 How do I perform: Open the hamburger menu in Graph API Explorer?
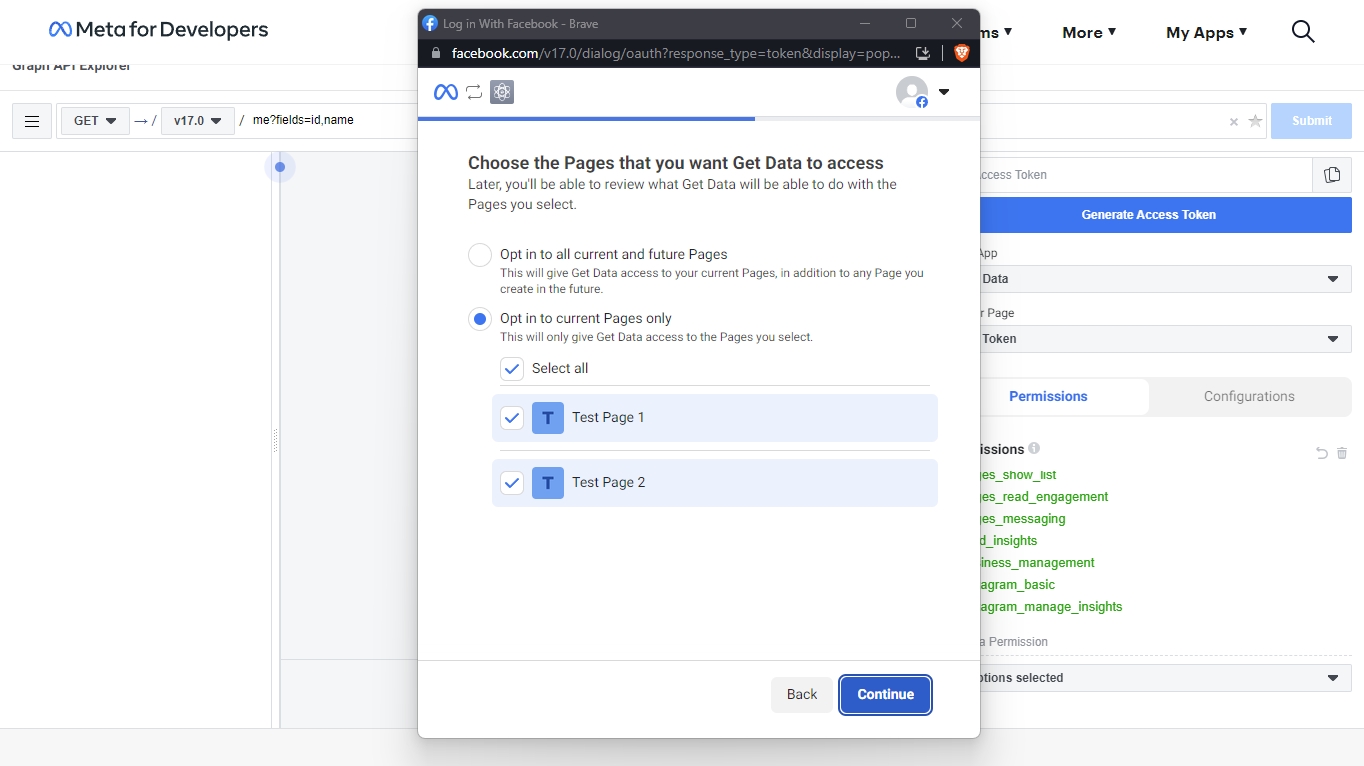pyautogui.click(x=32, y=121)
